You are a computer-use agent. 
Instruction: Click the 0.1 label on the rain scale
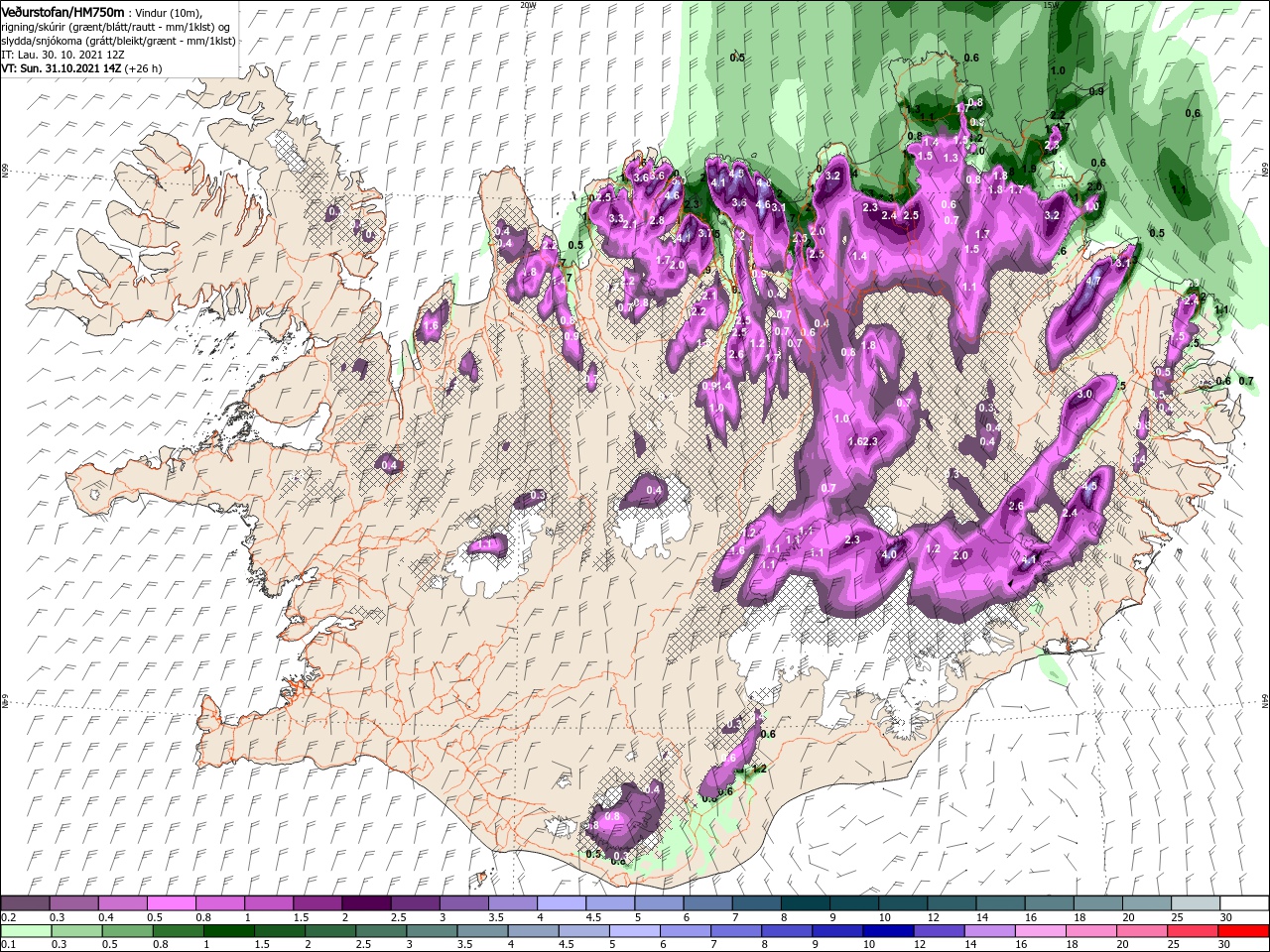click(8, 945)
